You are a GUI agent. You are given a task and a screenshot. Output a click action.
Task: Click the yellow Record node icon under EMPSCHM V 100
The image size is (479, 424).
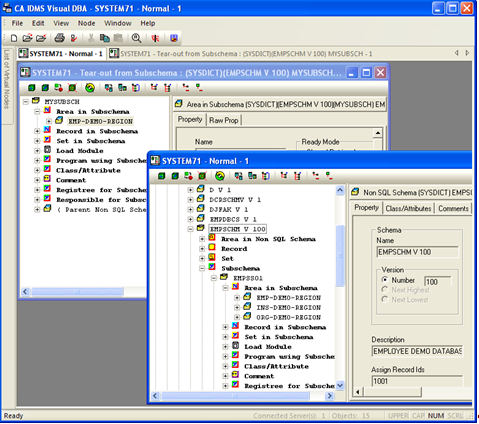pos(212,248)
